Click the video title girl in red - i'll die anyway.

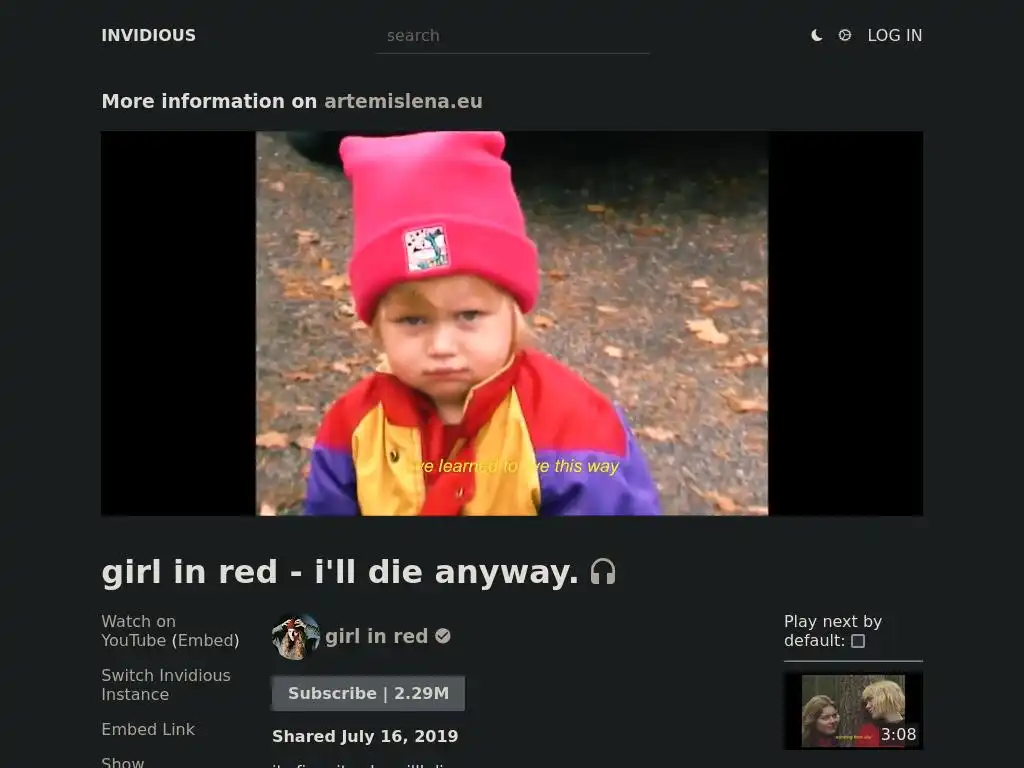click(340, 571)
